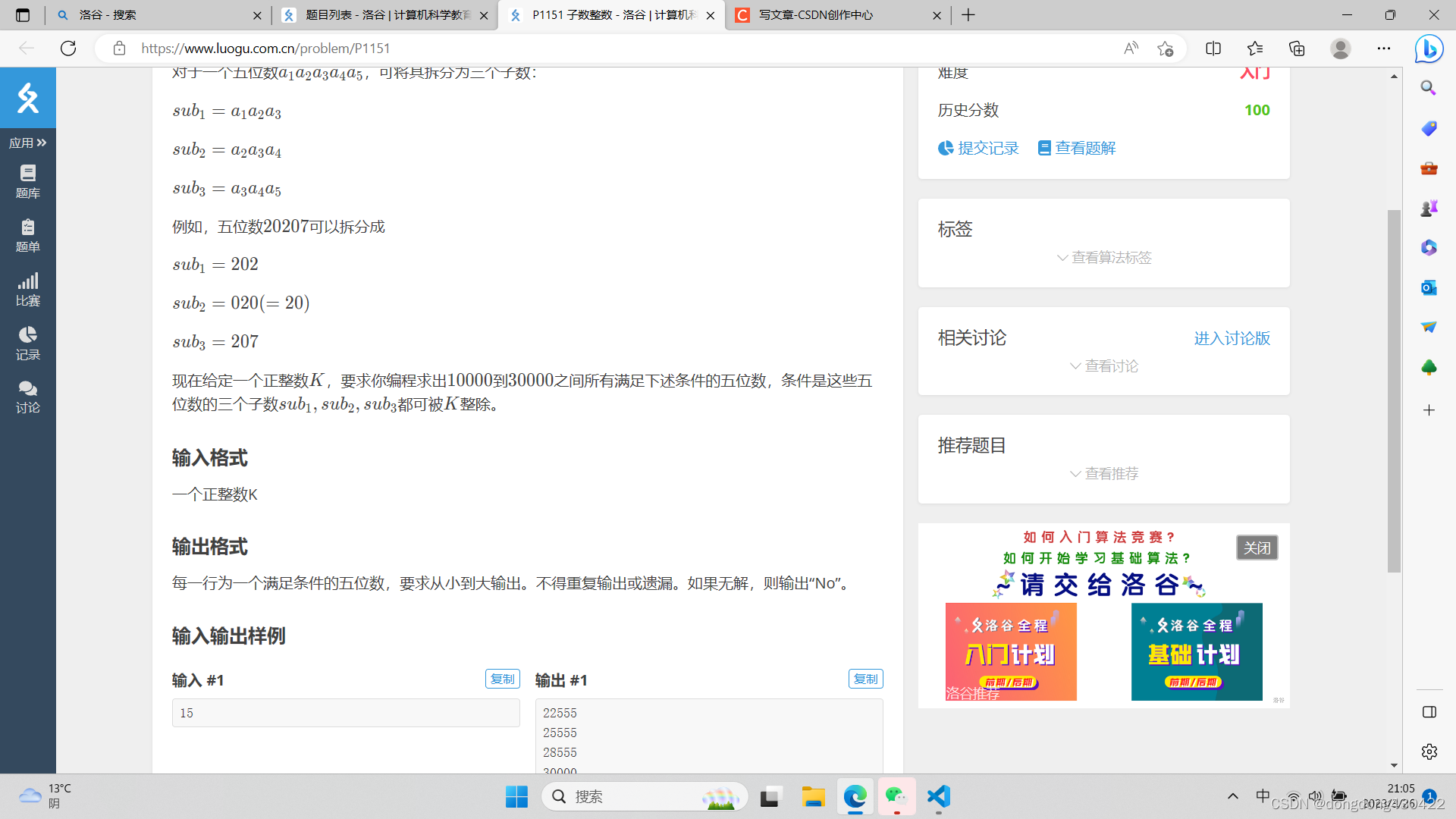Open 讨论 discussion in sidebar

tap(28, 397)
